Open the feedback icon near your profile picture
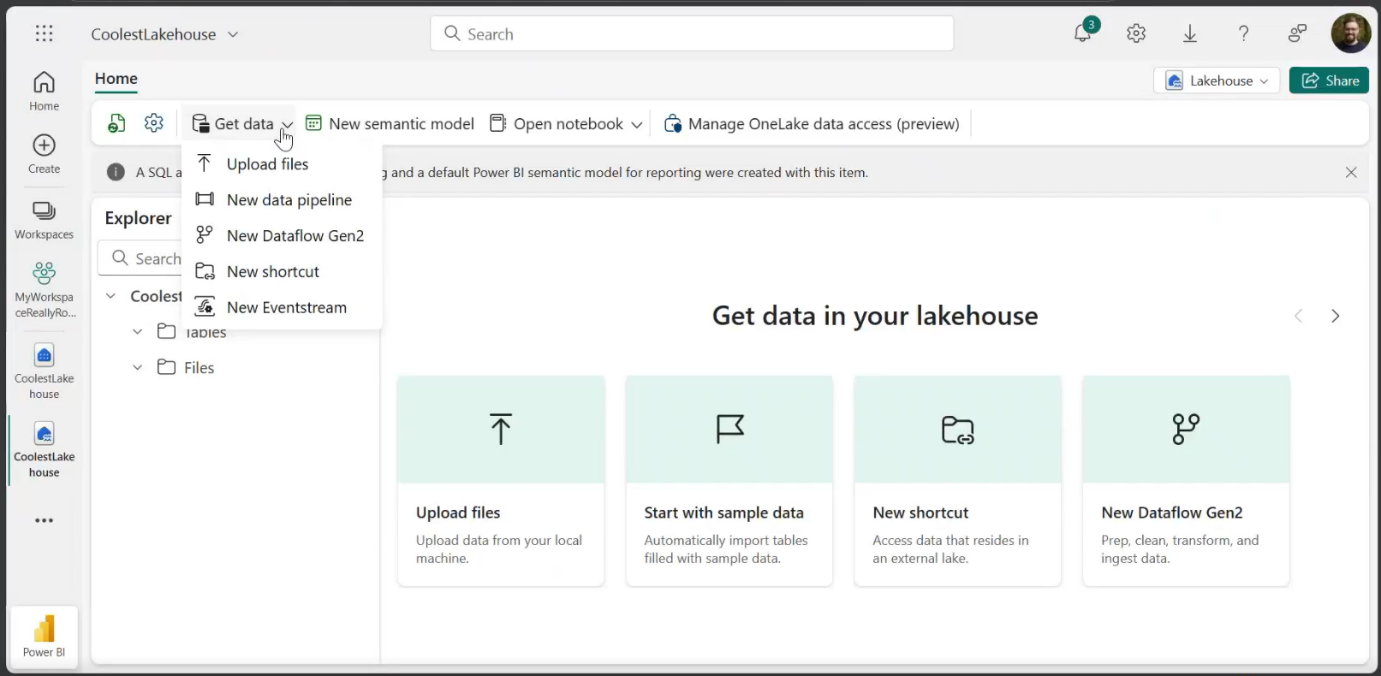The image size is (1381, 676). pyautogui.click(x=1297, y=33)
